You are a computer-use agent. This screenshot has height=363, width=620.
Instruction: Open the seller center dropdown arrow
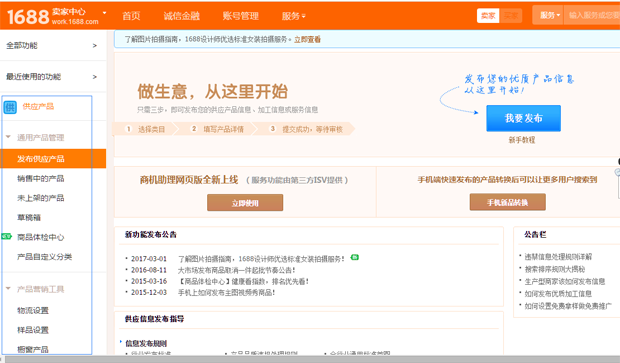point(104,13)
